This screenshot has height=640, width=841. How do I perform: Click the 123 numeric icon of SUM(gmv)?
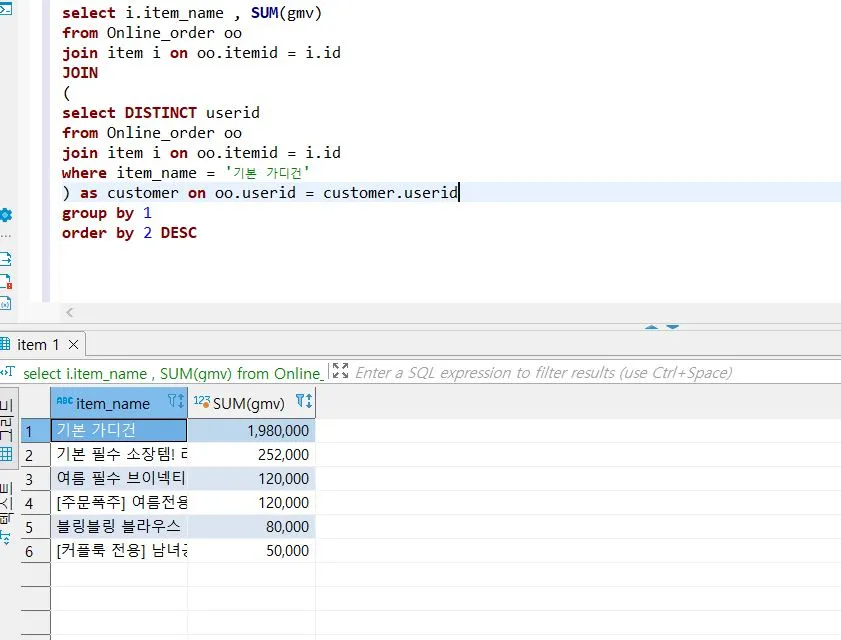pyautogui.click(x=202, y=401)
